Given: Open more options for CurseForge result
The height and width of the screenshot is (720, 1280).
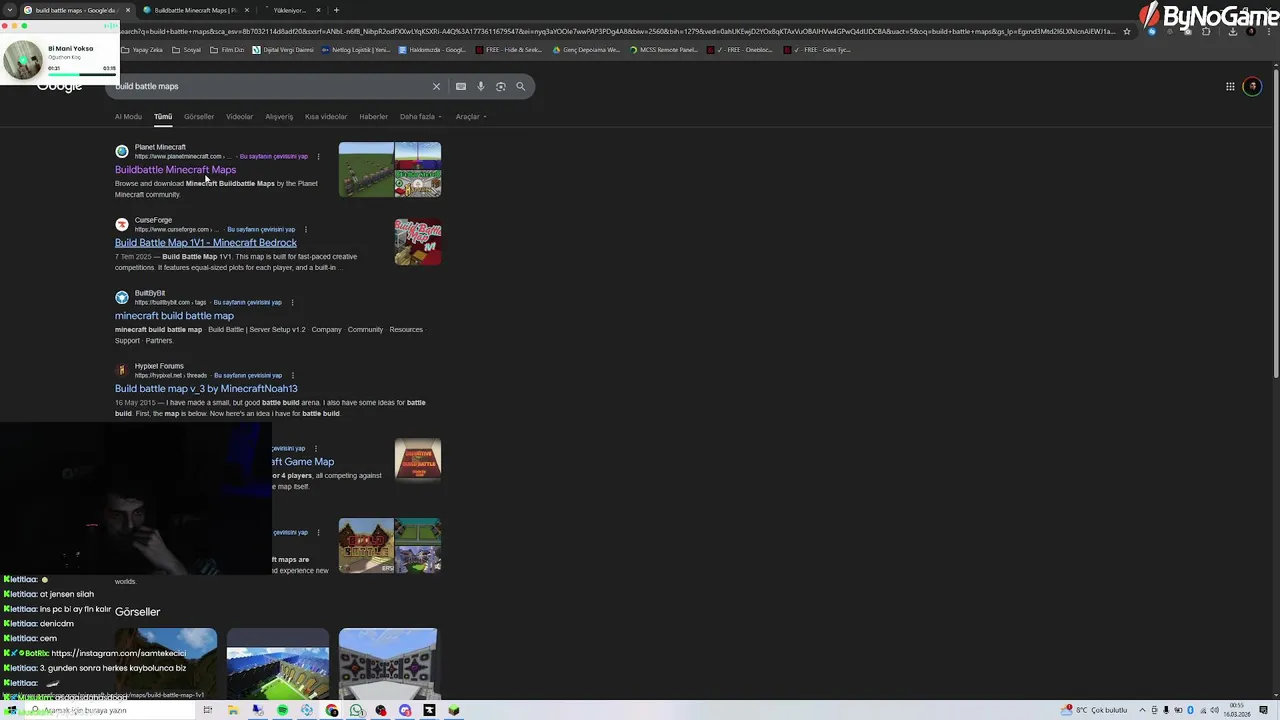Looking at the screenshot, I should 305,229.
